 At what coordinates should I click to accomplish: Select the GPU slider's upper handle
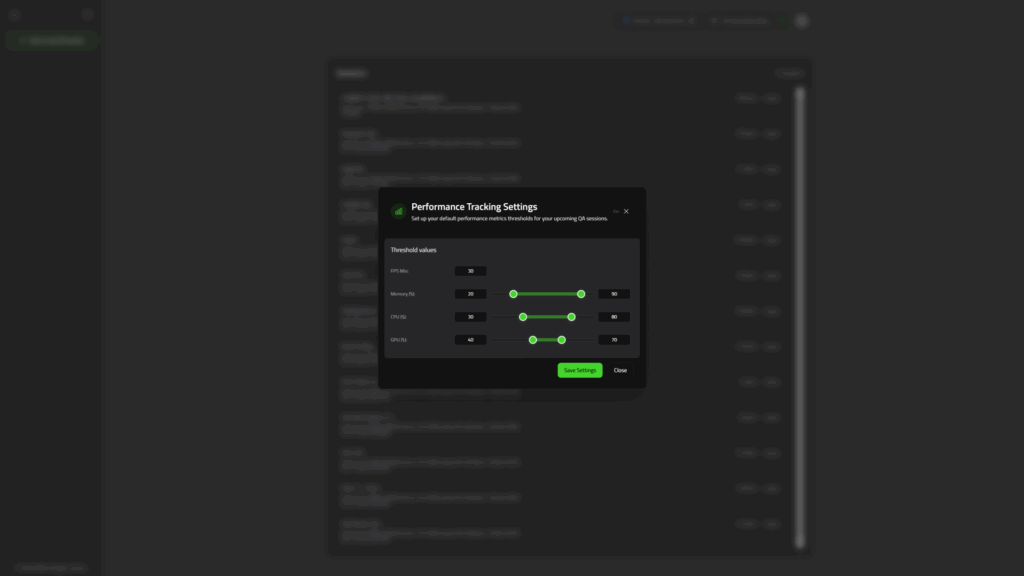pos(562,340)
